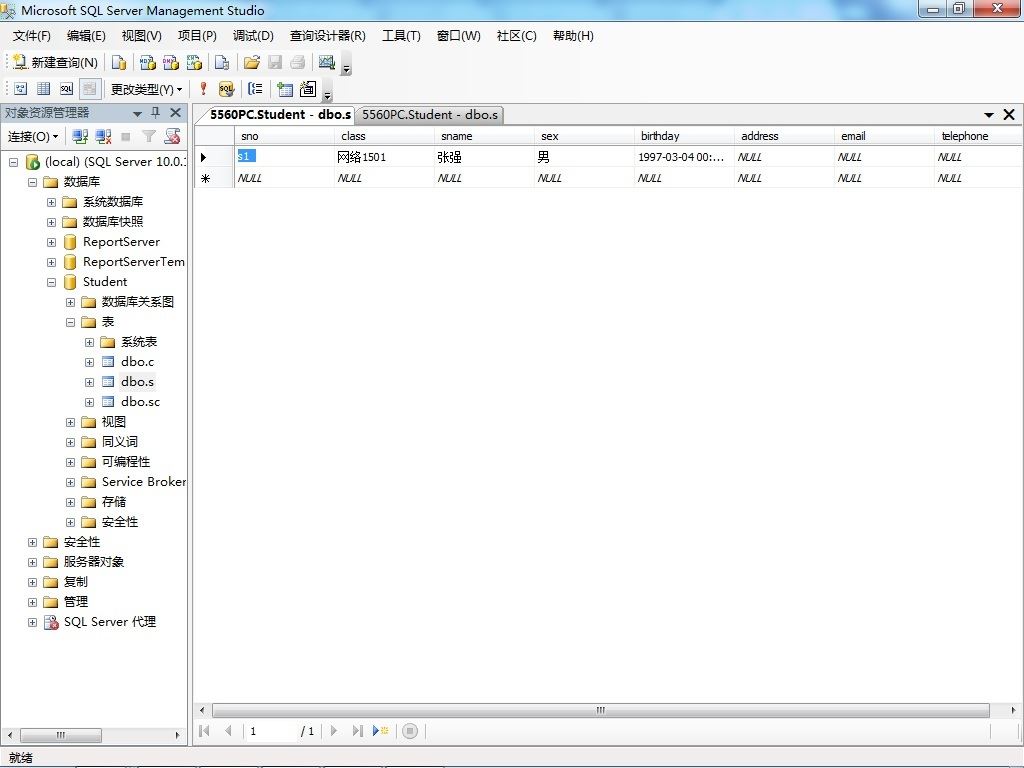Screen dimensions: 1024x768
Task: Click the SQL Server Compact query icon
Action: click(222, 63)
